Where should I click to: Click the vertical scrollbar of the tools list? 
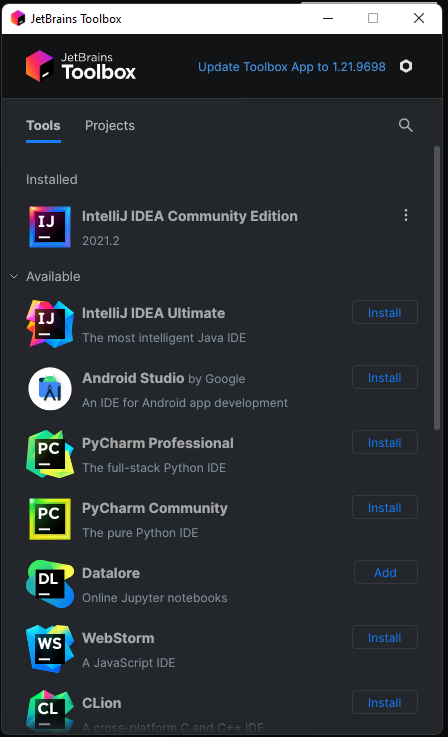(437, 288)
